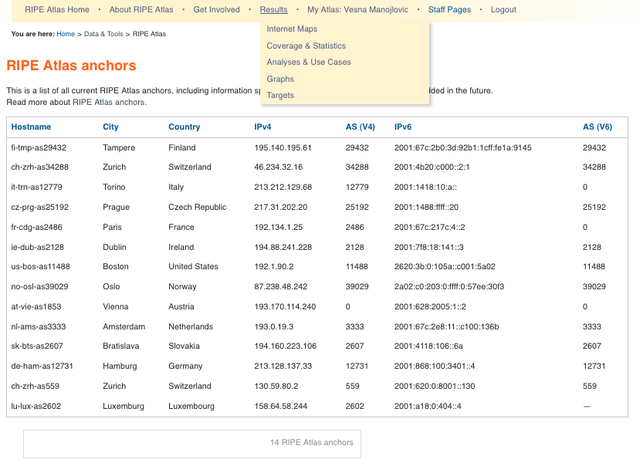This screenshot has width=640, height=476.
Task: Click the city cell Prague
Action: click(116, 207)
